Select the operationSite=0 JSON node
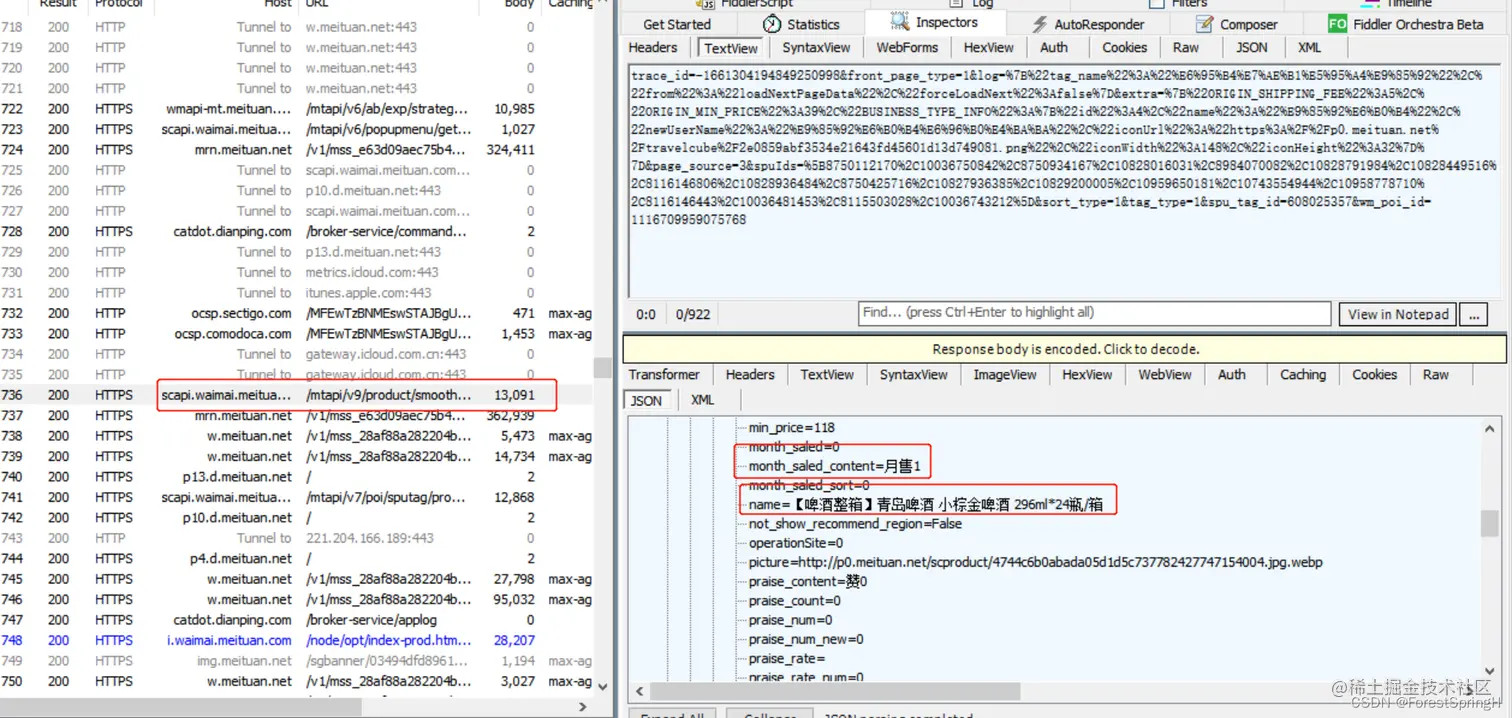1512x718 pixels. pos(796,543)
